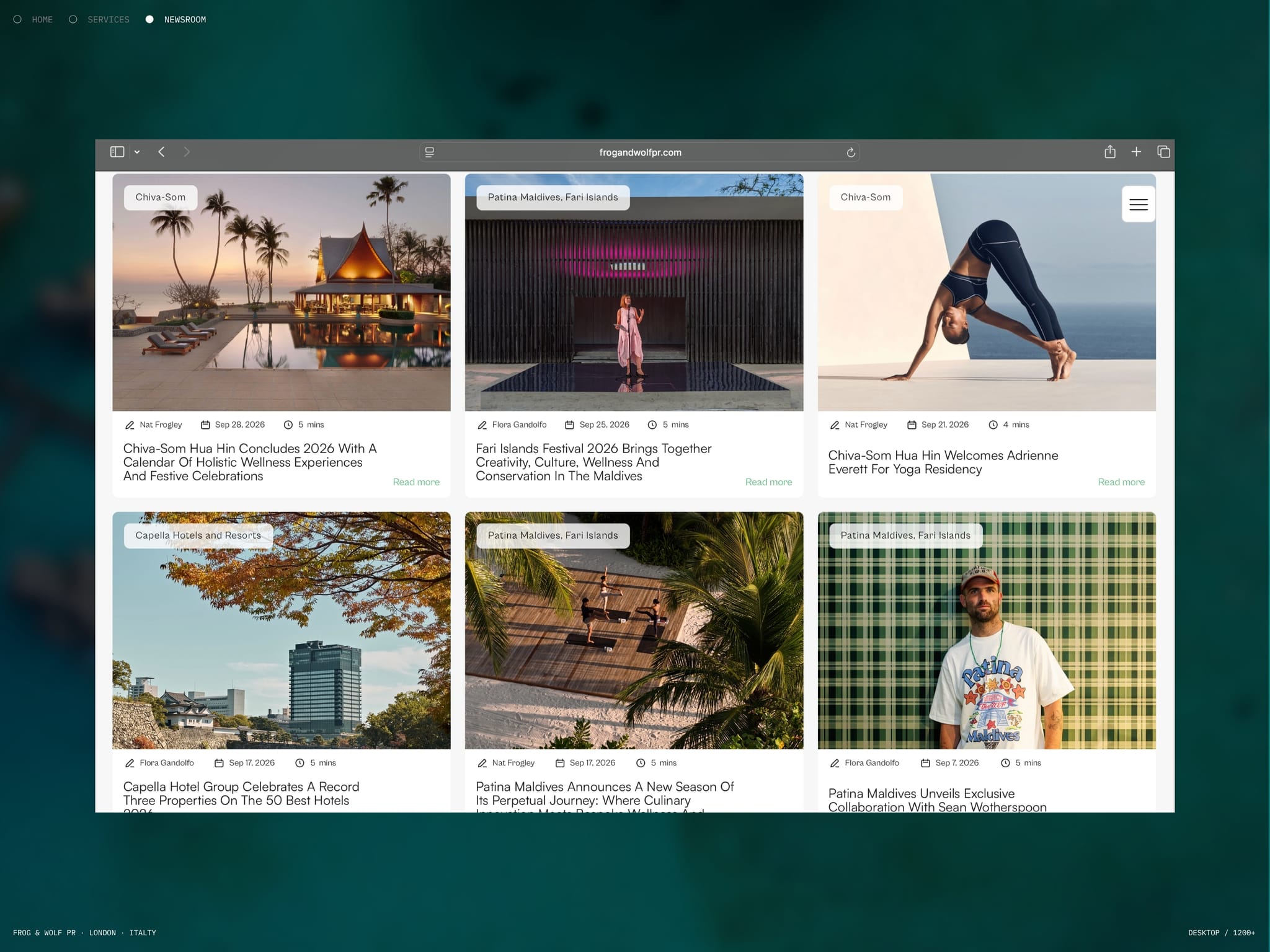This screenshot has height=952, width=1270.
Task: Read more on Chiva-Som Concludes 2026 article
Action: [416, 482]
